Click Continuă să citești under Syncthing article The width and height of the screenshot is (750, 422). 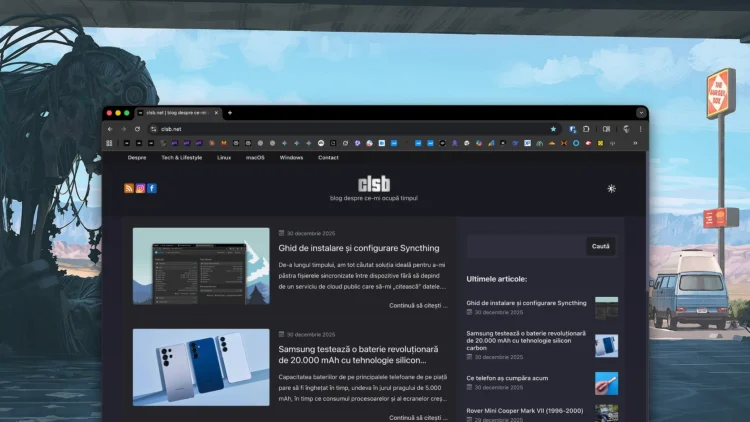[415, 305]
